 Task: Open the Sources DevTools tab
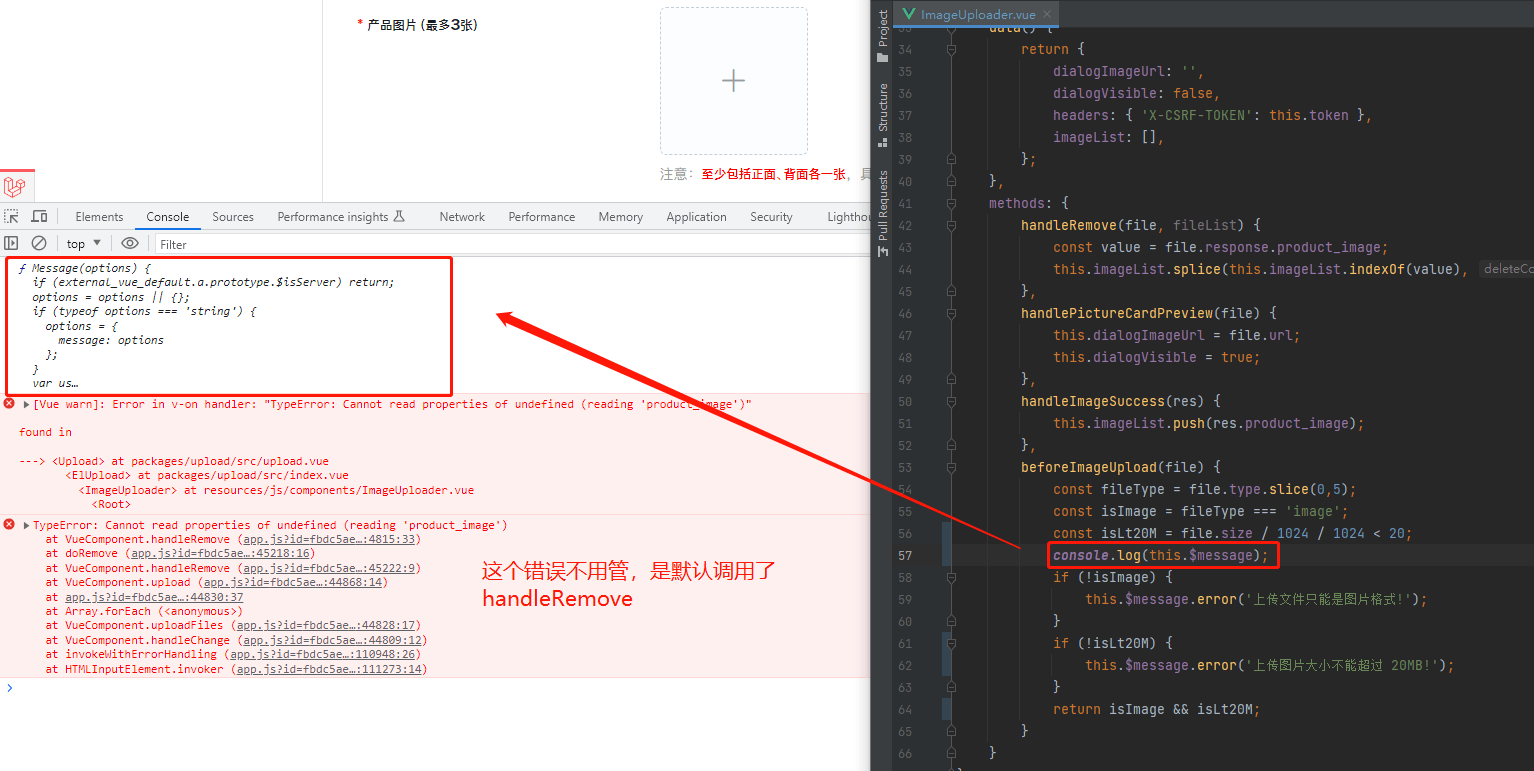click(233, 216)
